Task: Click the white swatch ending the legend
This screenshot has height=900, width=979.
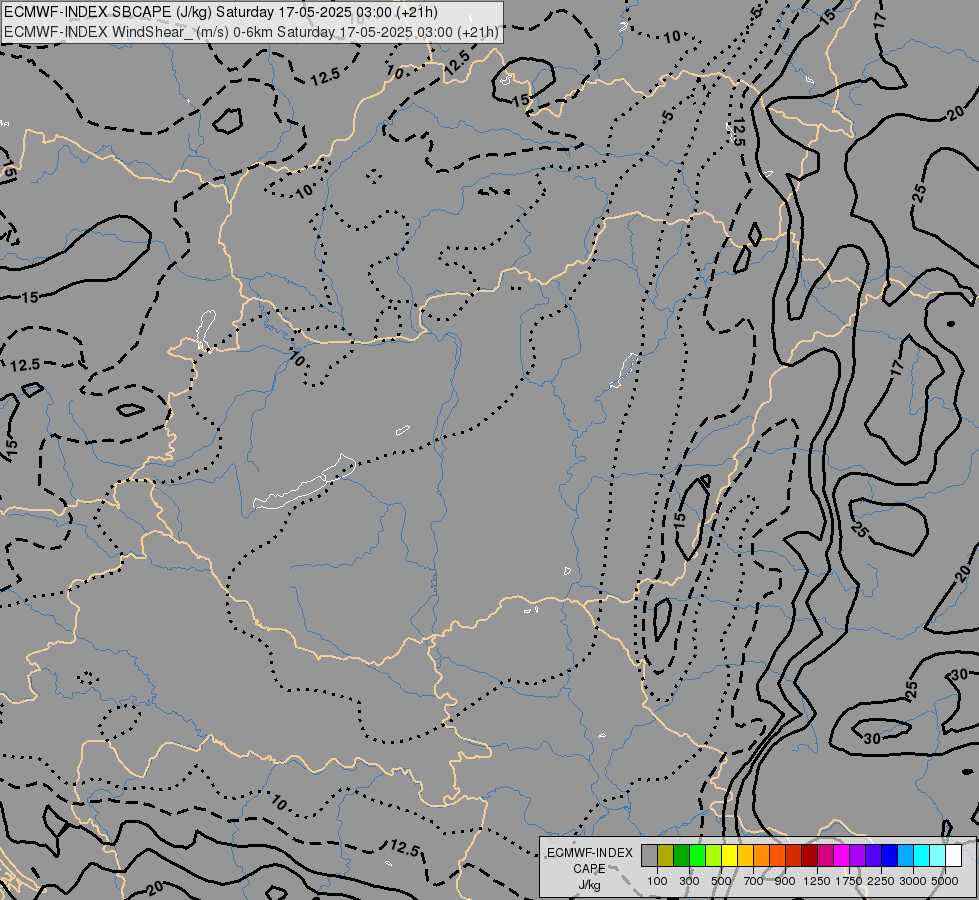Action: [953, 855]
